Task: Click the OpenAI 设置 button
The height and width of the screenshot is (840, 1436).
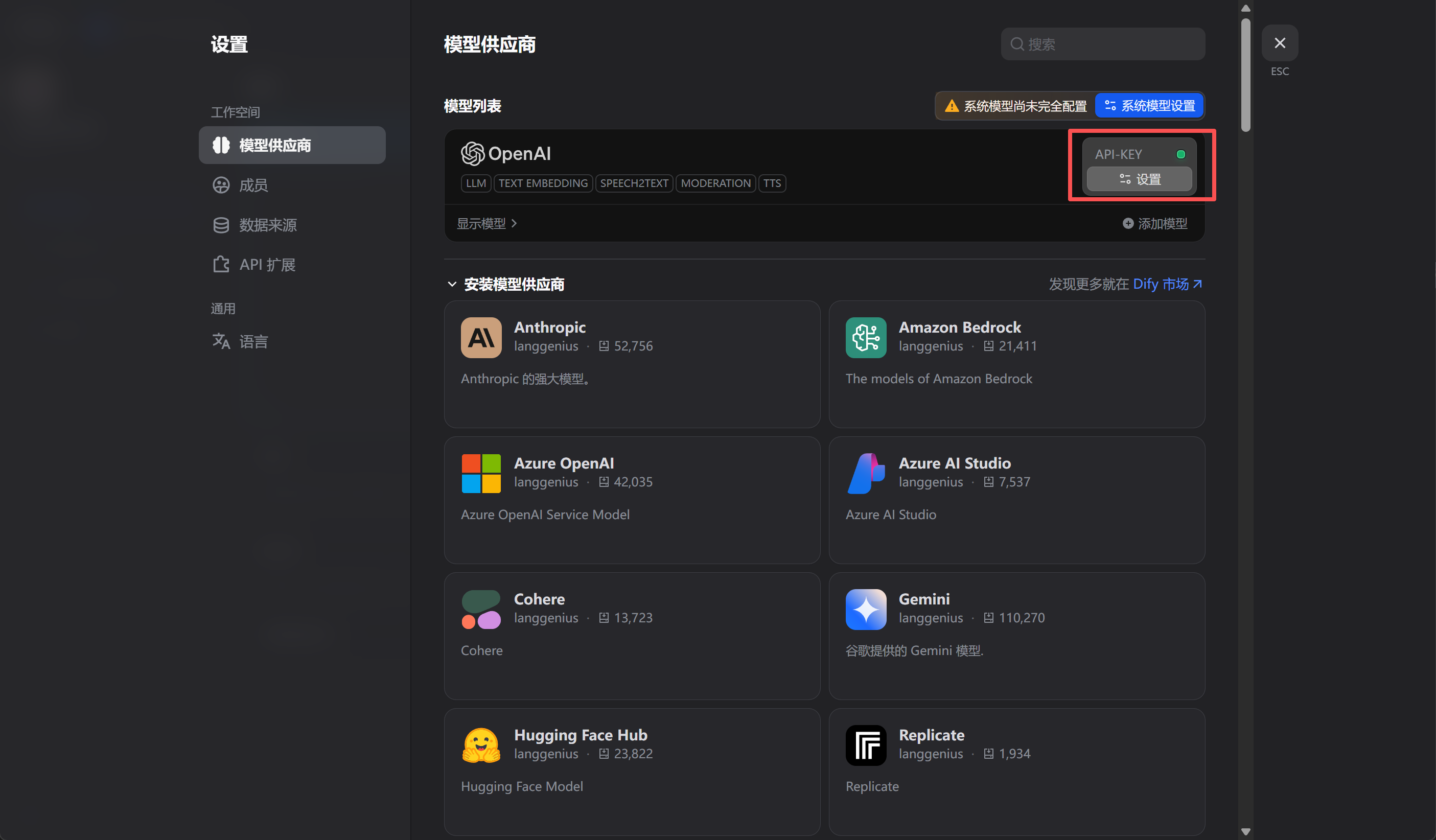Action: [1139, 179]
